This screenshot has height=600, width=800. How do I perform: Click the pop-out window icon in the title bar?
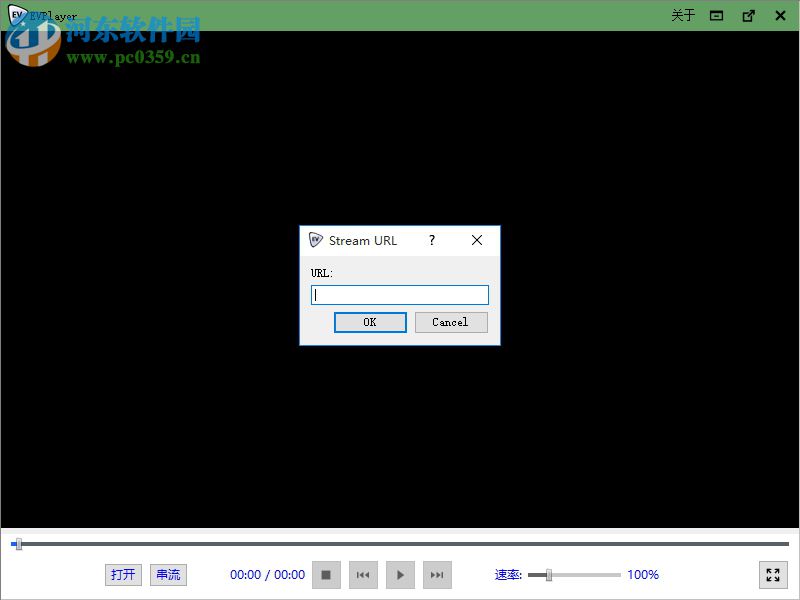click(748, 16)
